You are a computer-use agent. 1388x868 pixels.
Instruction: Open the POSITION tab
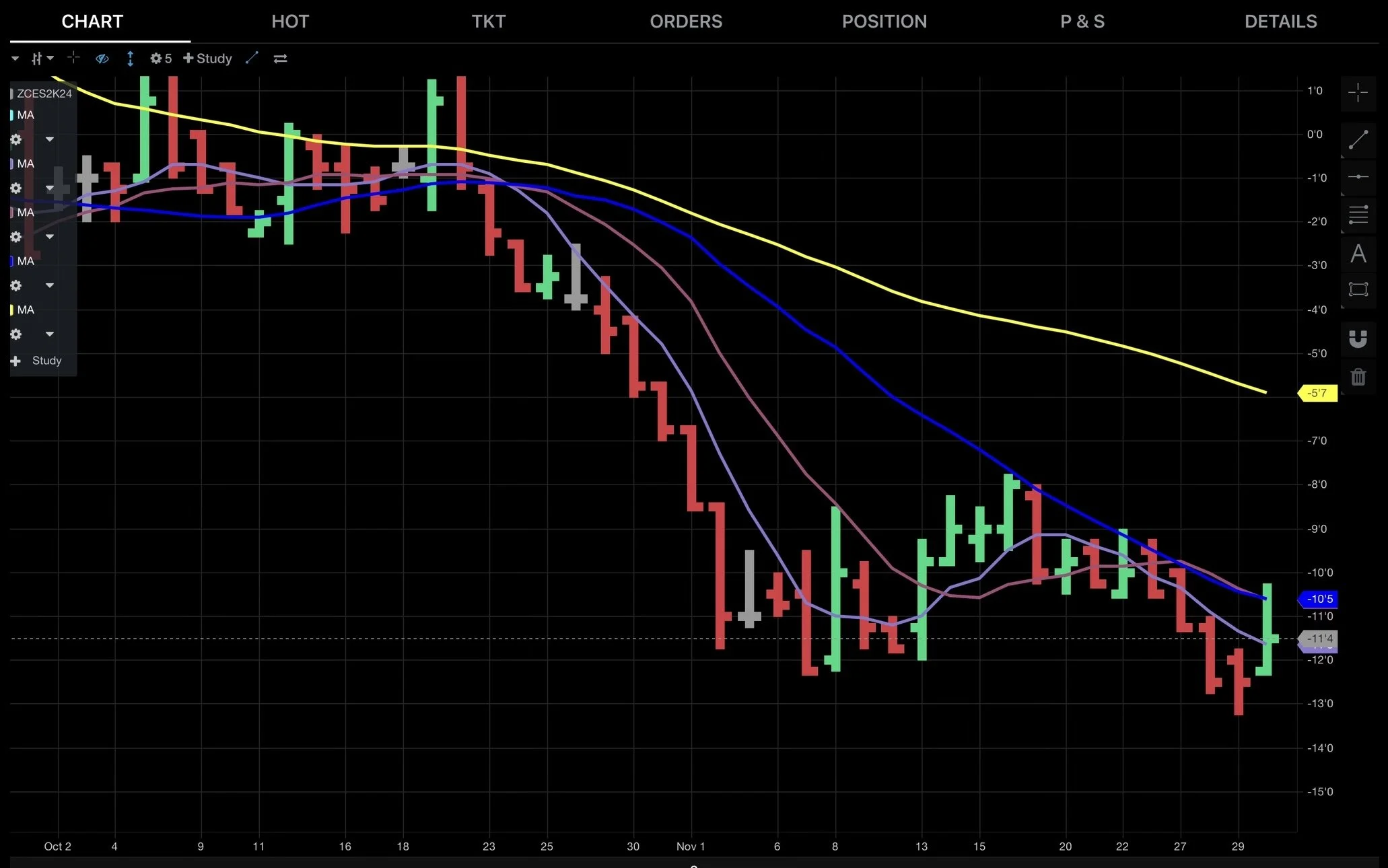(884, 22)
